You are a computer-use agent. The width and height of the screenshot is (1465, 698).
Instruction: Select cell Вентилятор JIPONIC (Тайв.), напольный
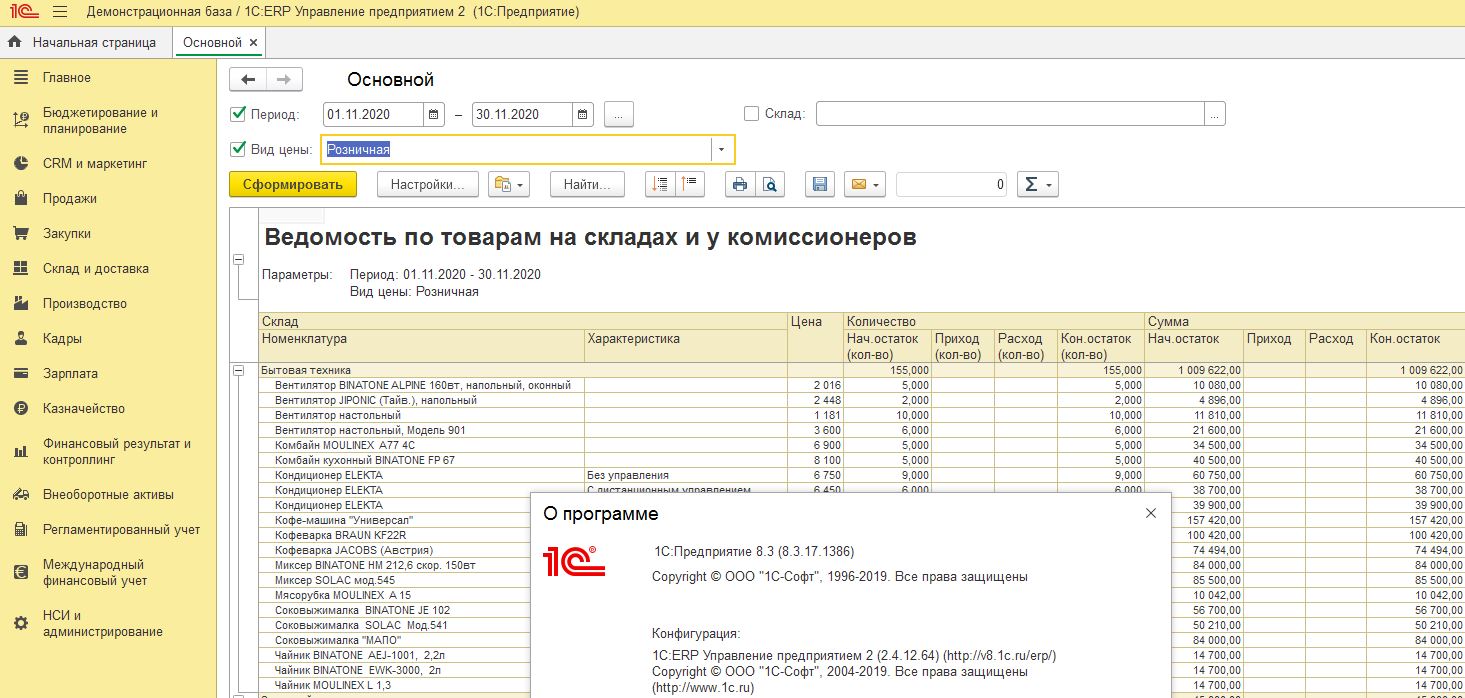pyautogui.click(x=421, y=400)
